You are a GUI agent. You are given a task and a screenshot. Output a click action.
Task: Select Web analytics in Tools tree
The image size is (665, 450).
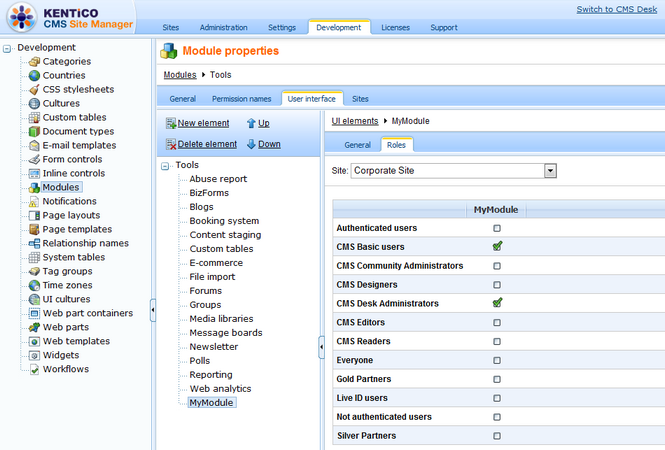click(x=221, y=389)
